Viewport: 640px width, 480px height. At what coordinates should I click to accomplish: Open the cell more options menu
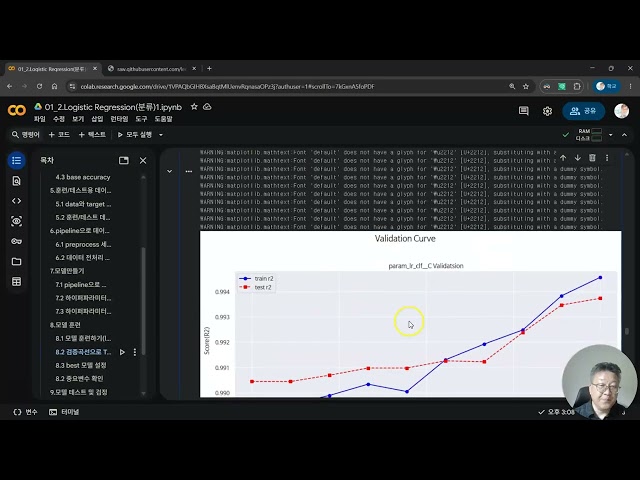click(607, 158)
